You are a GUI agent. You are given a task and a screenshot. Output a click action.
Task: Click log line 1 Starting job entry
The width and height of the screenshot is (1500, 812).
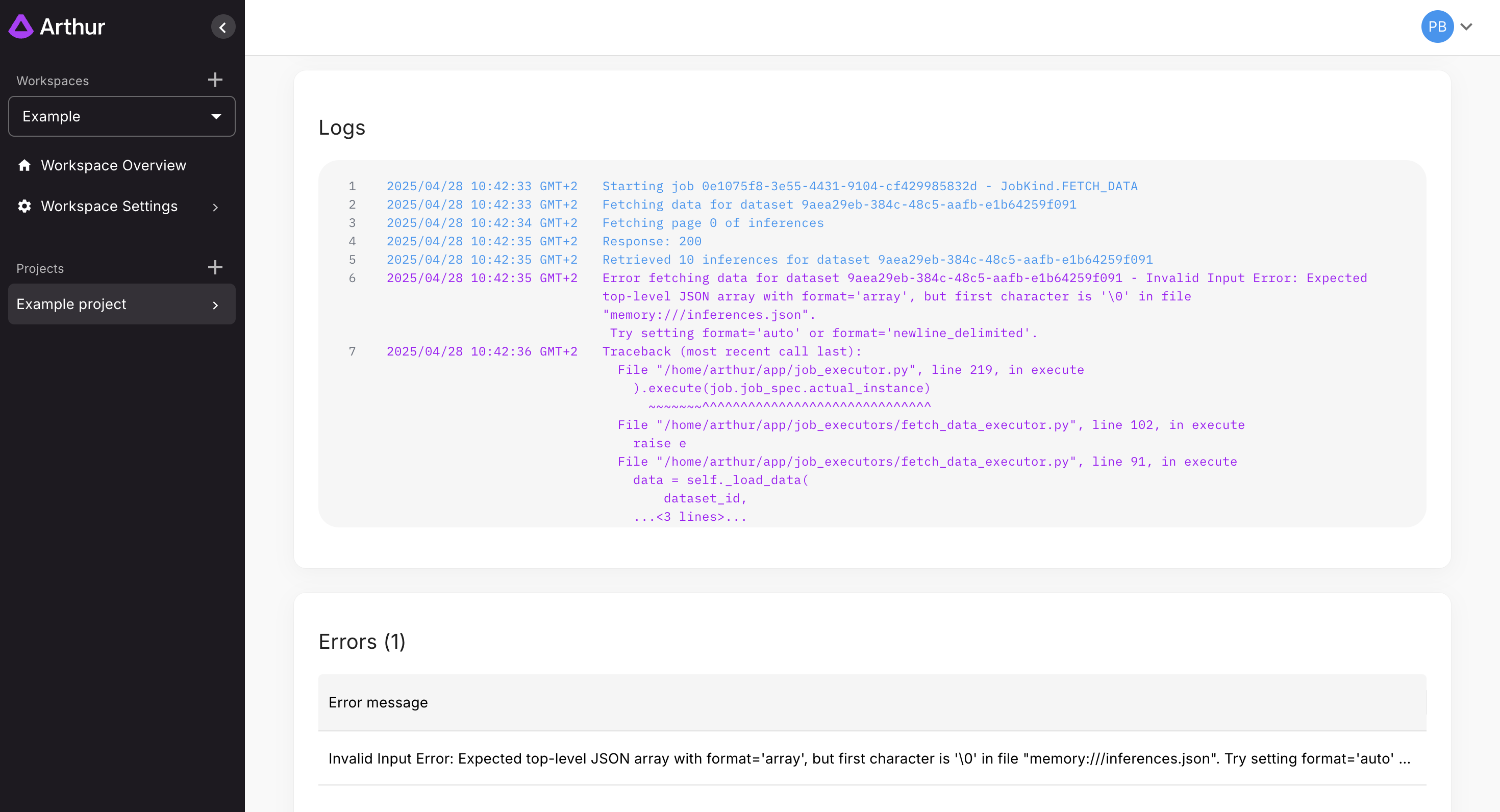pyautogui.click(x=869, y=186)
